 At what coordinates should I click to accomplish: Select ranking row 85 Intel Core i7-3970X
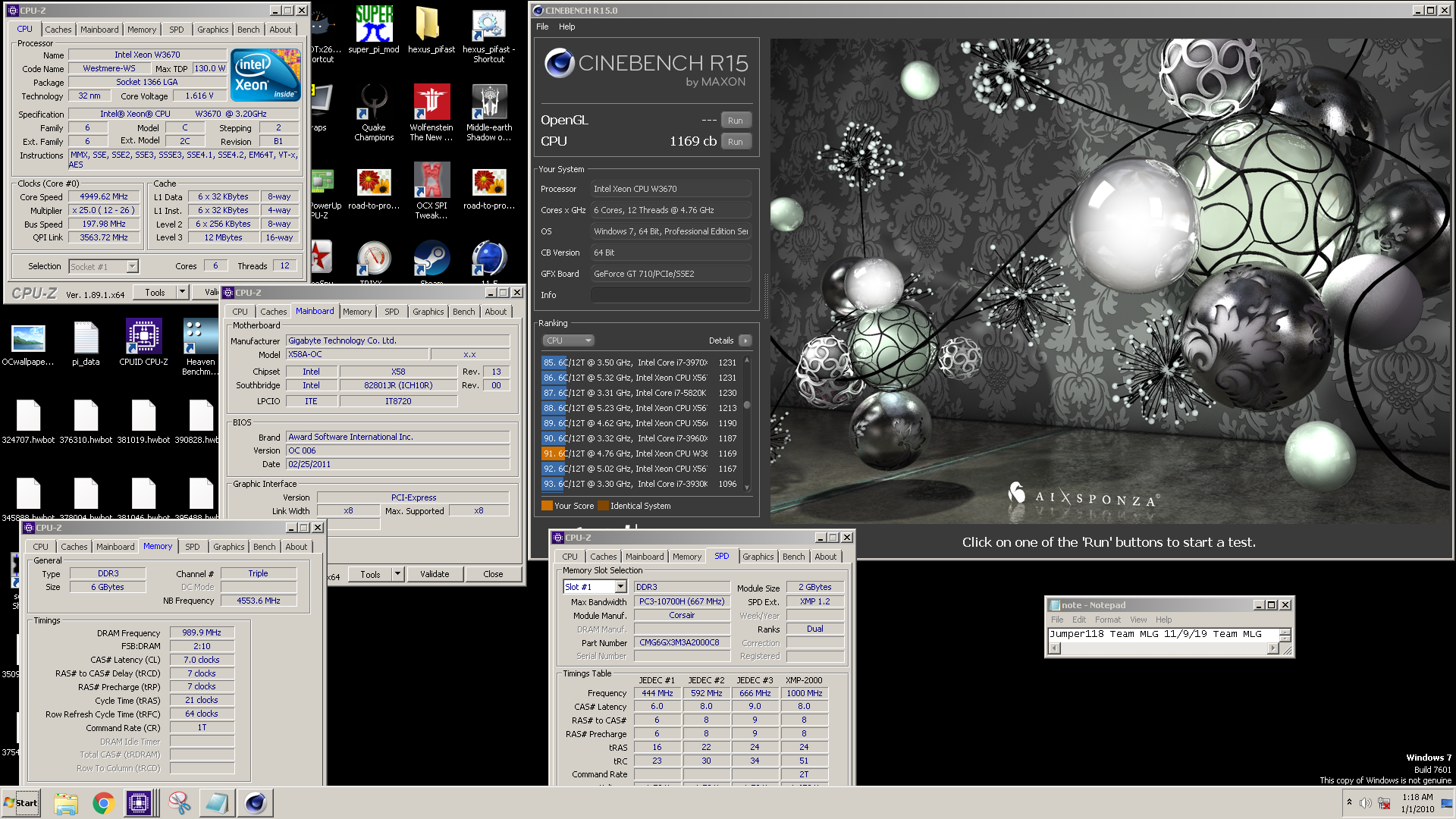pos(641,362)
